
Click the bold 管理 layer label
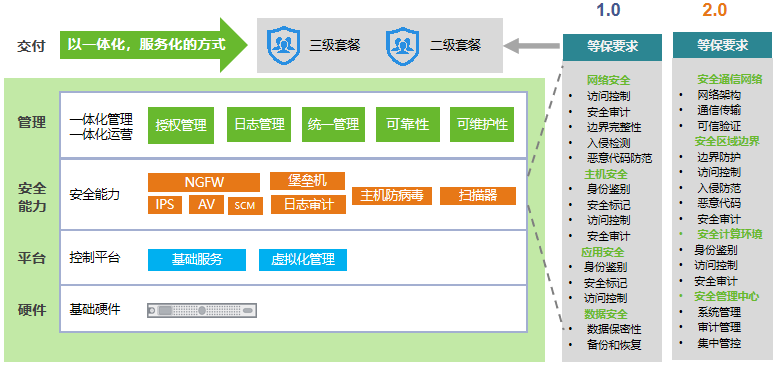[32, 122]
